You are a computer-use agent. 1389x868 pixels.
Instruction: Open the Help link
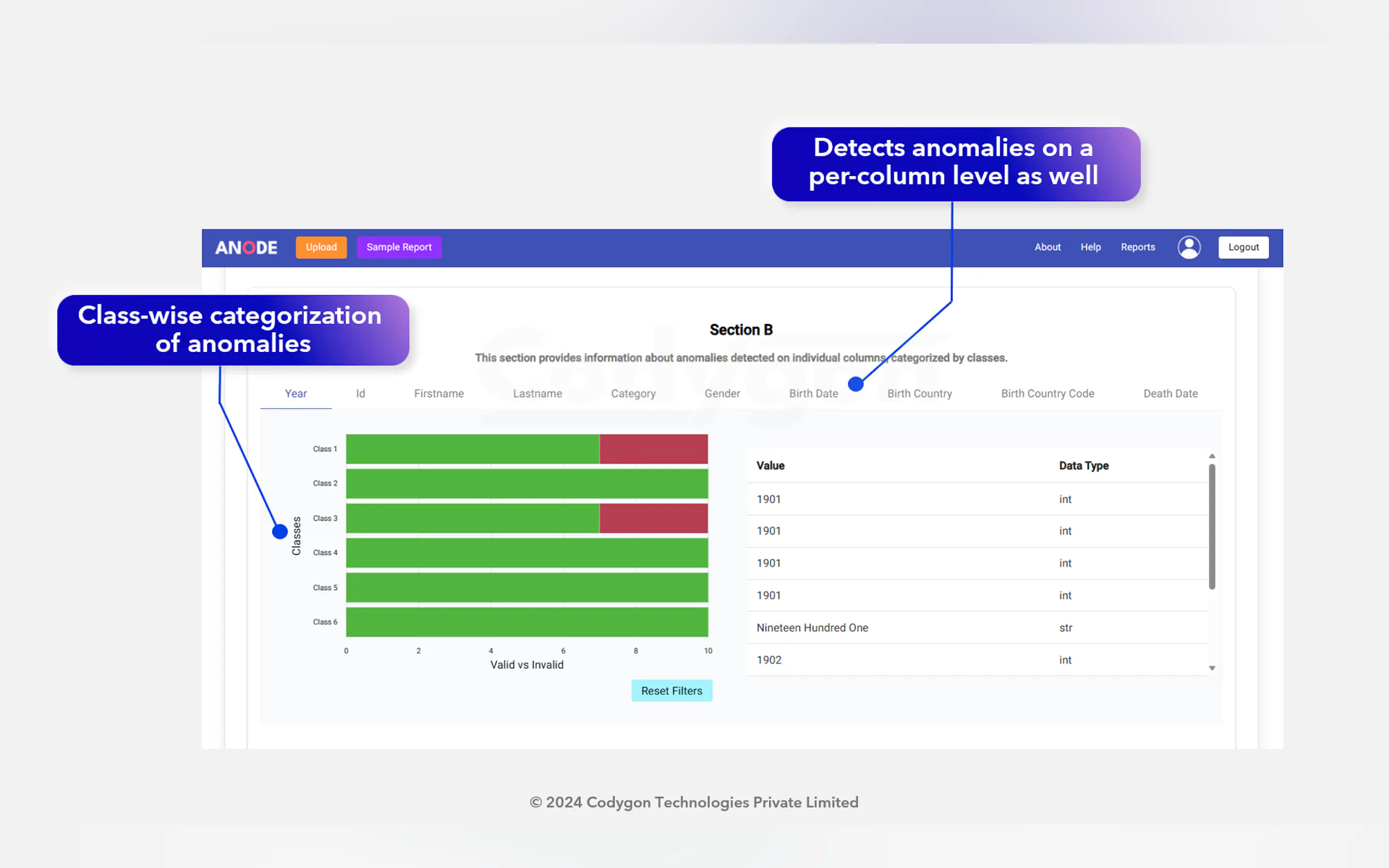point(1090,248)
